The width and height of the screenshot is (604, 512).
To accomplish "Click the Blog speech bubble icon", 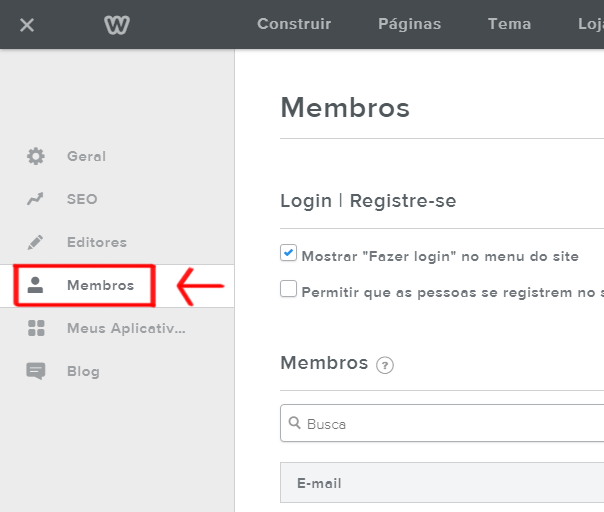I will point(36,371).
